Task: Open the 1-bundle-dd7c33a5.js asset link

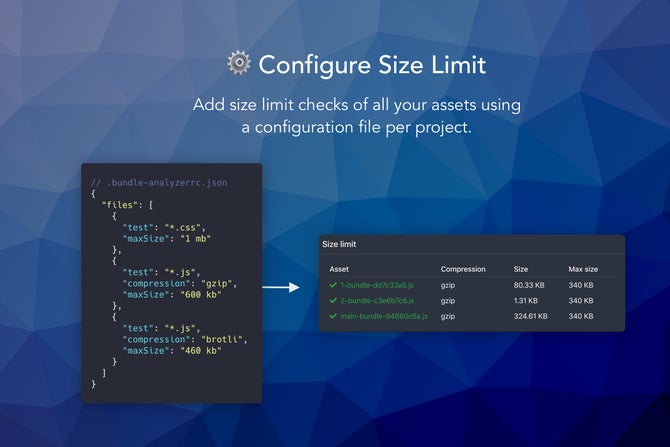Action: click(x=377, y=285)
